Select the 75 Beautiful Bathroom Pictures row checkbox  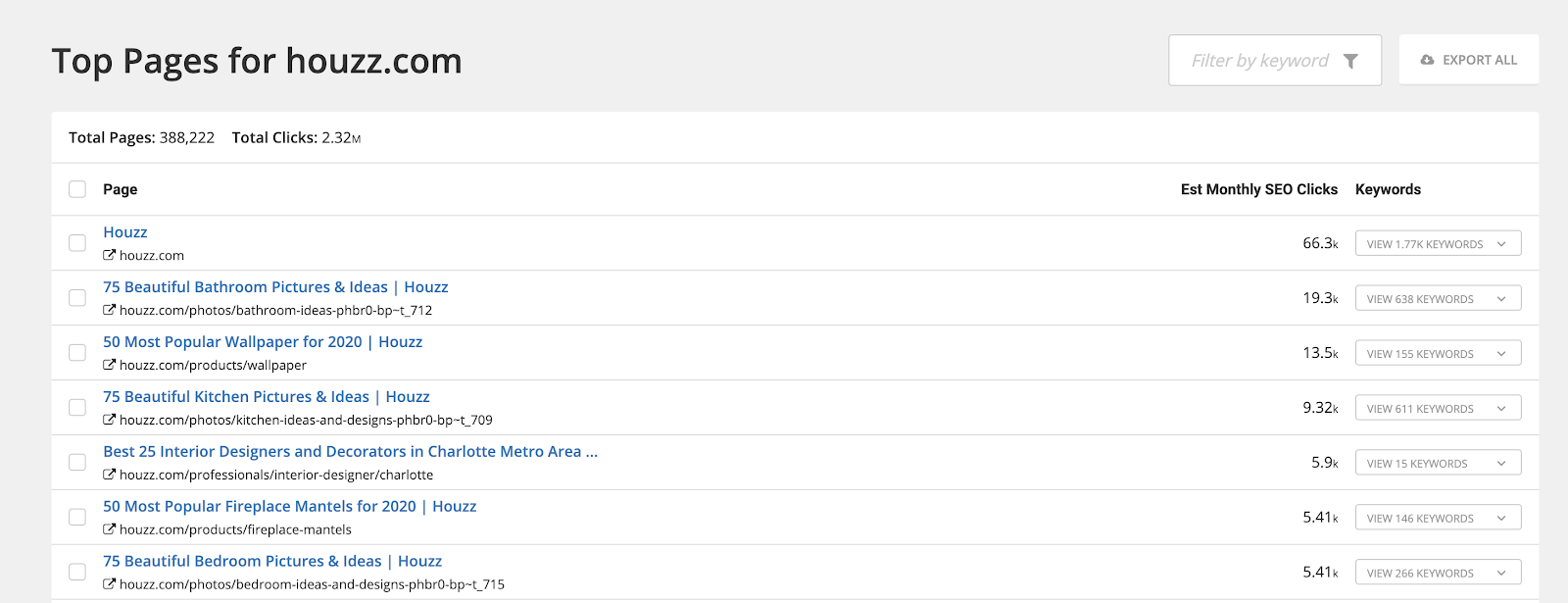[77, 297]
